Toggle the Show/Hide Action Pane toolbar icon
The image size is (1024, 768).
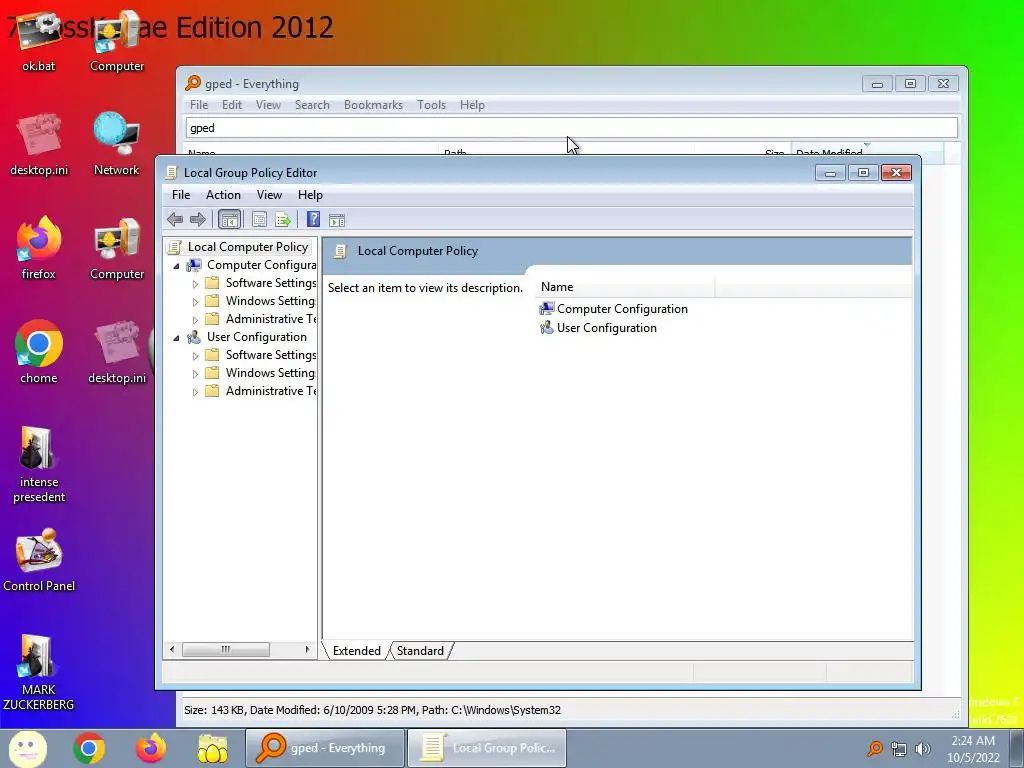[x=337, y=219]
